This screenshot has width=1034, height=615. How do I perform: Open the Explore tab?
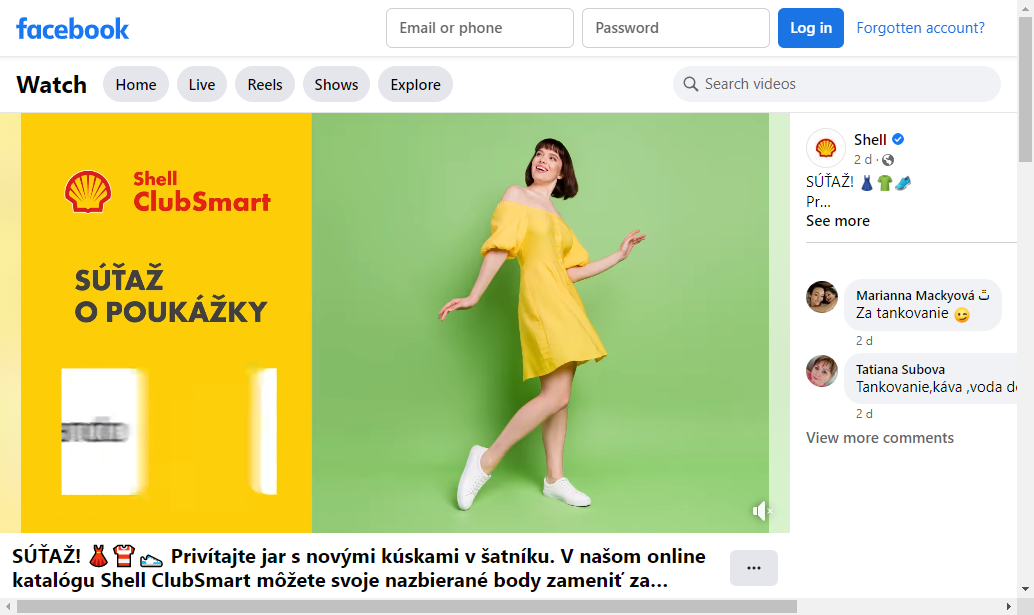pyautogui.click(x=415, y=84)
